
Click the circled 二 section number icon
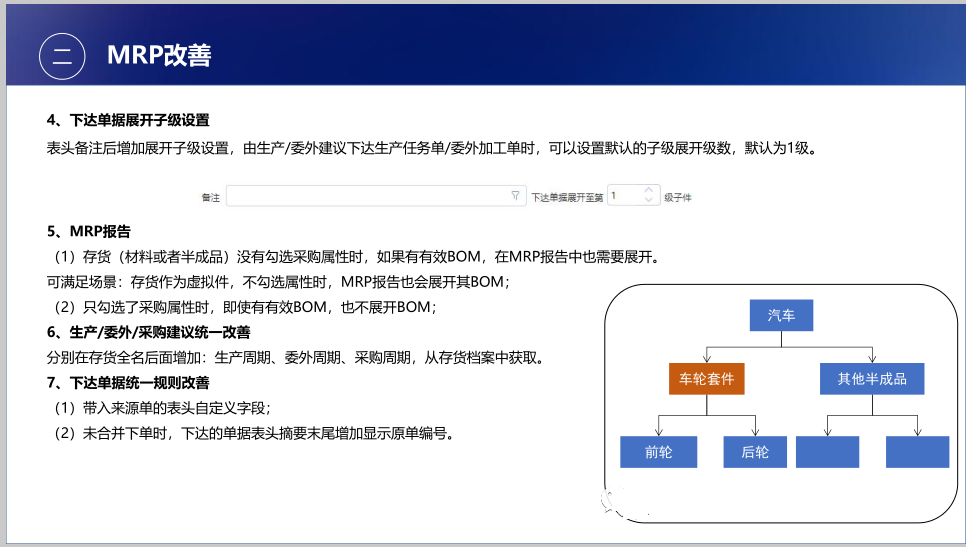coord(62,56)
